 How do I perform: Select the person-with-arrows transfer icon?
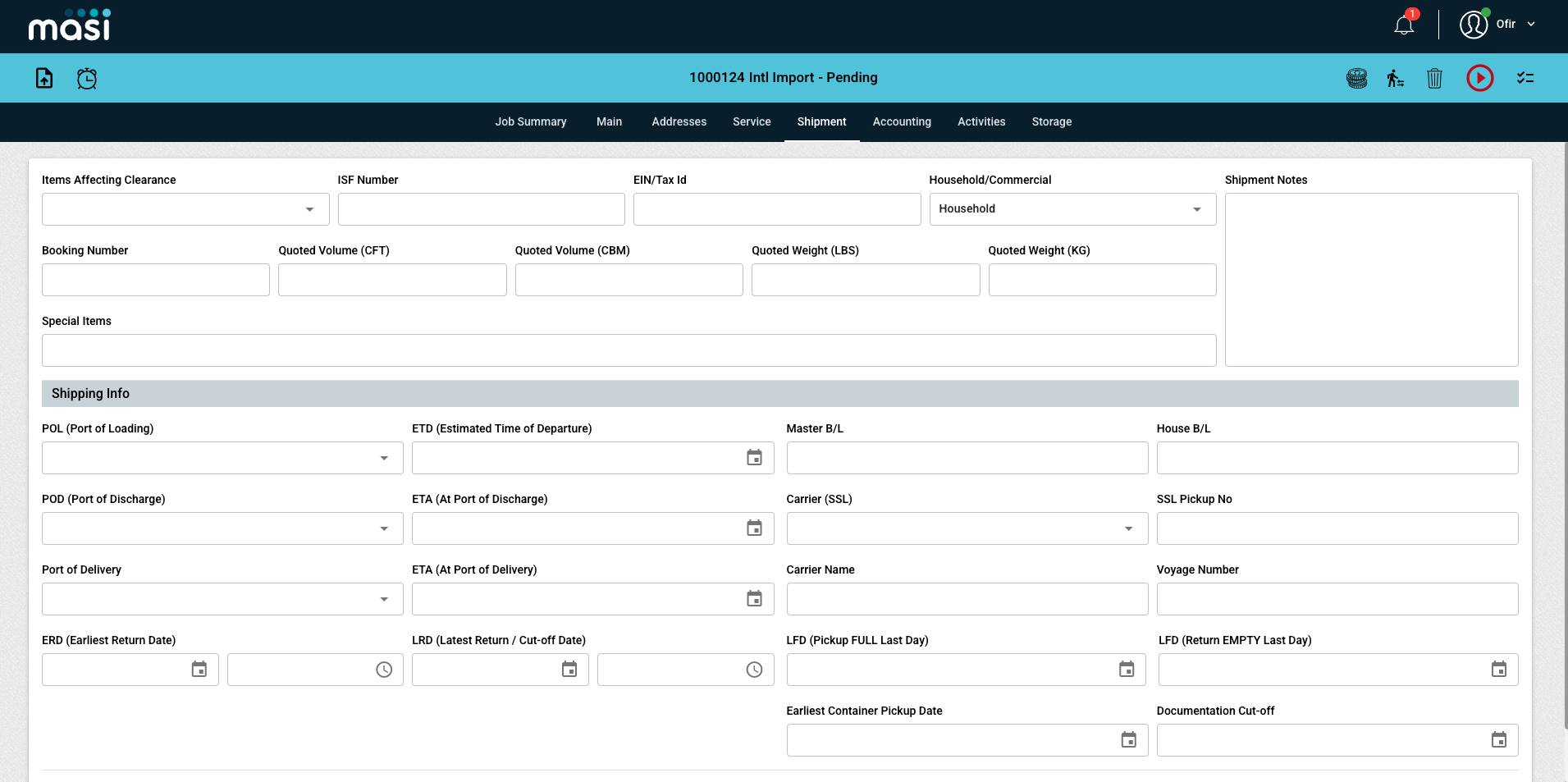(x=1396, y=78)
